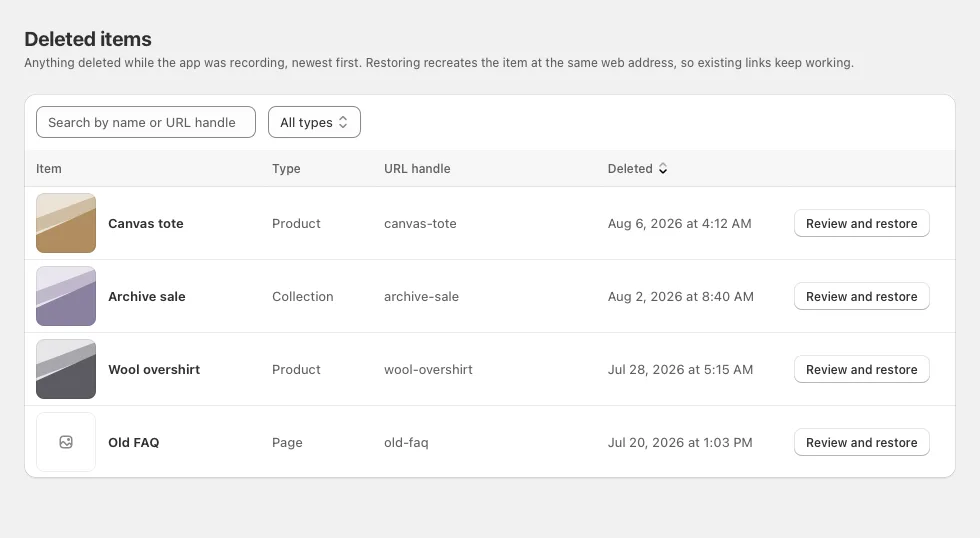Viewport: 980px width, 538px height.
Task: Open the All types filter dropdown
Action: pyautogui.click(x=314, y=122)
